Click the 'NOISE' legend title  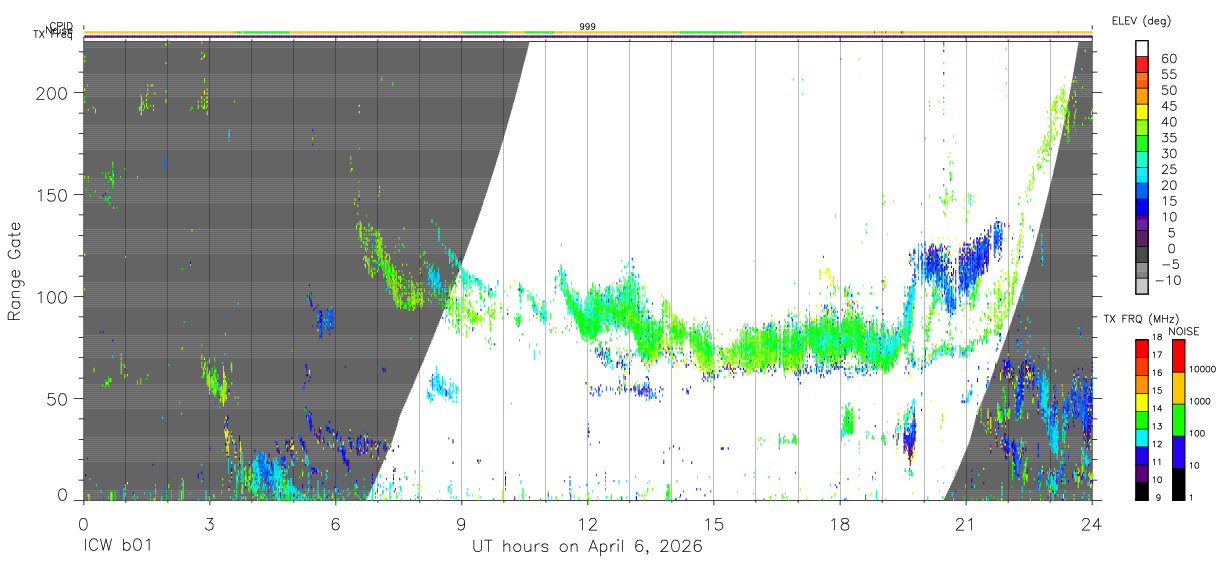click(1182, 331)
